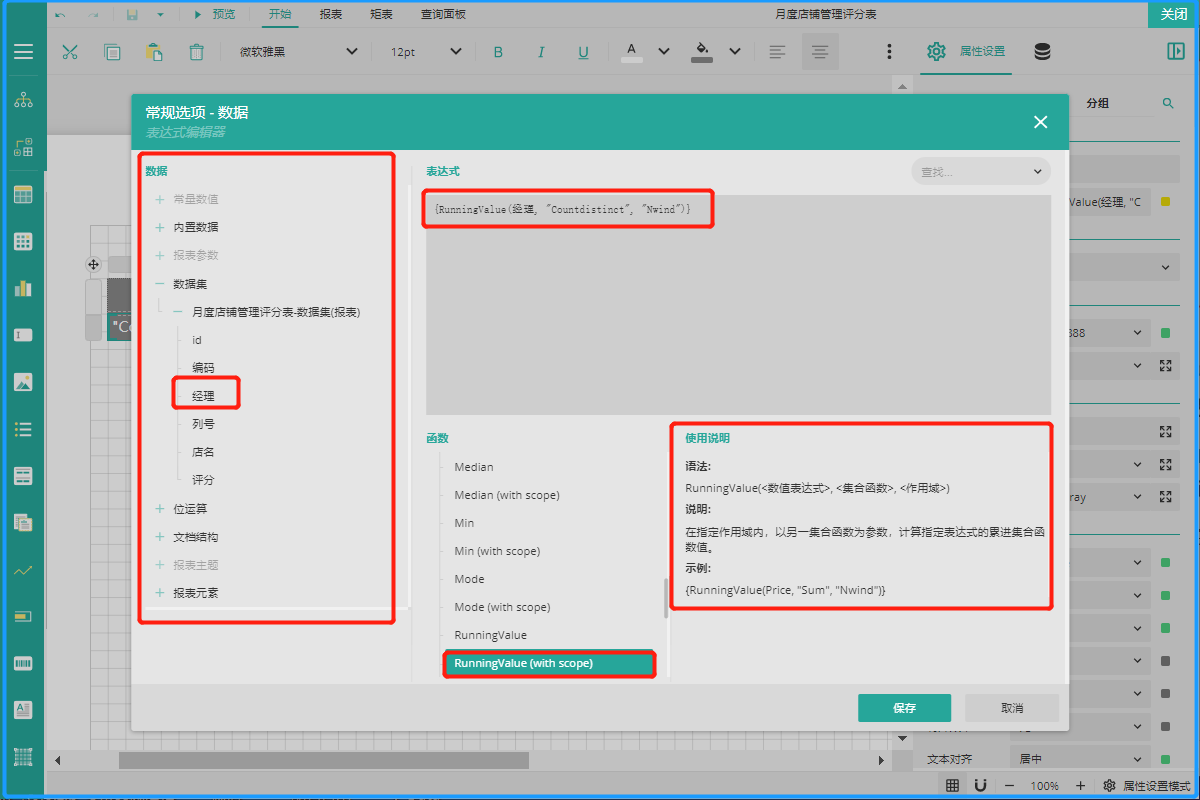The image size is (1200, 800).
Task: Toggle underline text formatting
Action: (583, 52)
